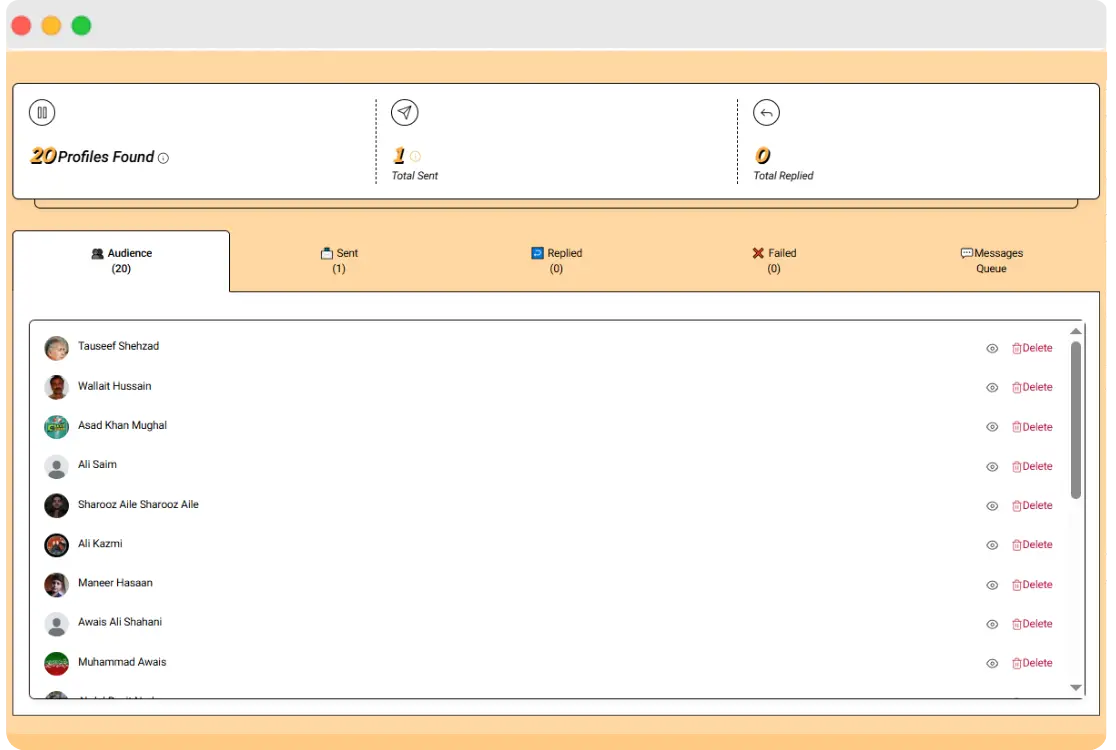Close the window with red button

[x=21, y=26]
